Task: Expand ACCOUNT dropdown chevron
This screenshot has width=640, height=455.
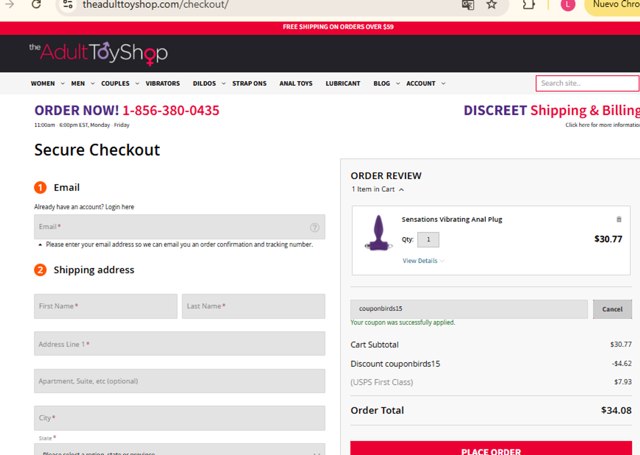Action: [x=443, y=83]
